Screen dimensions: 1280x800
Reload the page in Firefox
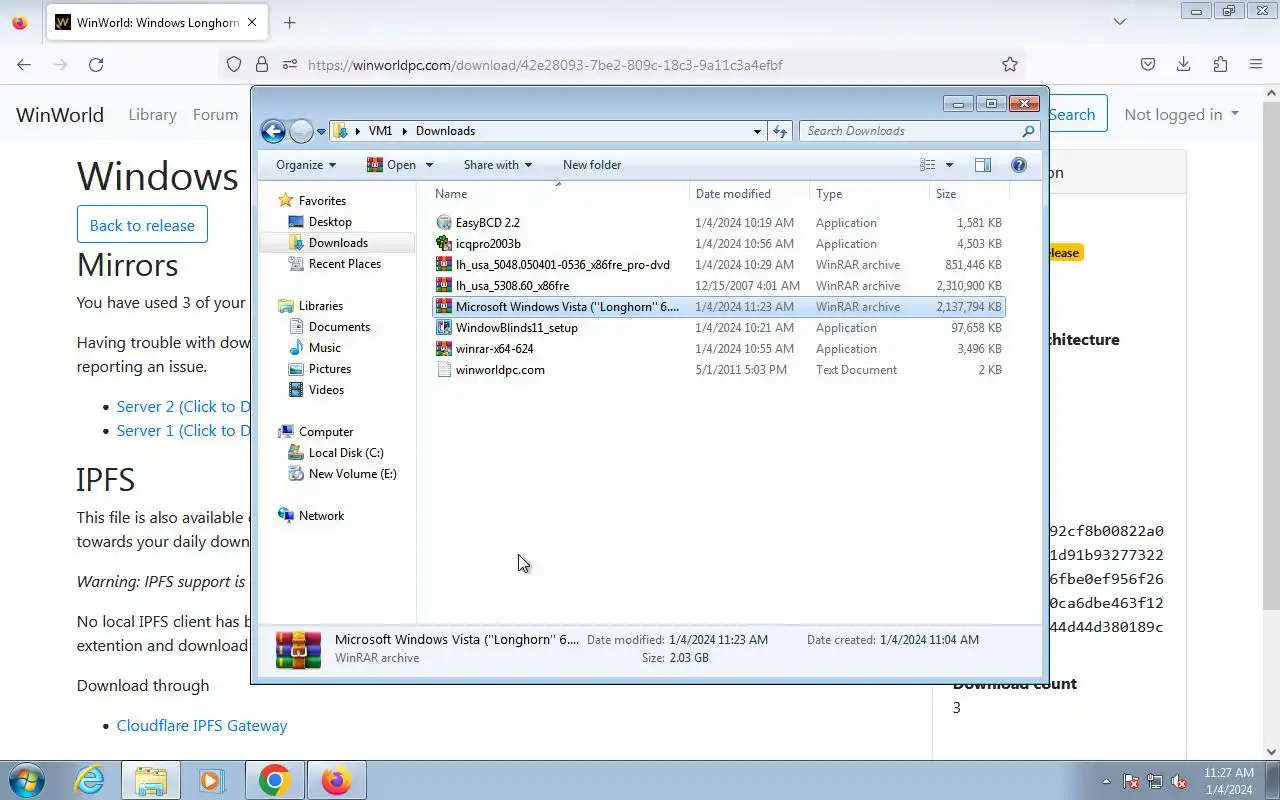(96, 65)
